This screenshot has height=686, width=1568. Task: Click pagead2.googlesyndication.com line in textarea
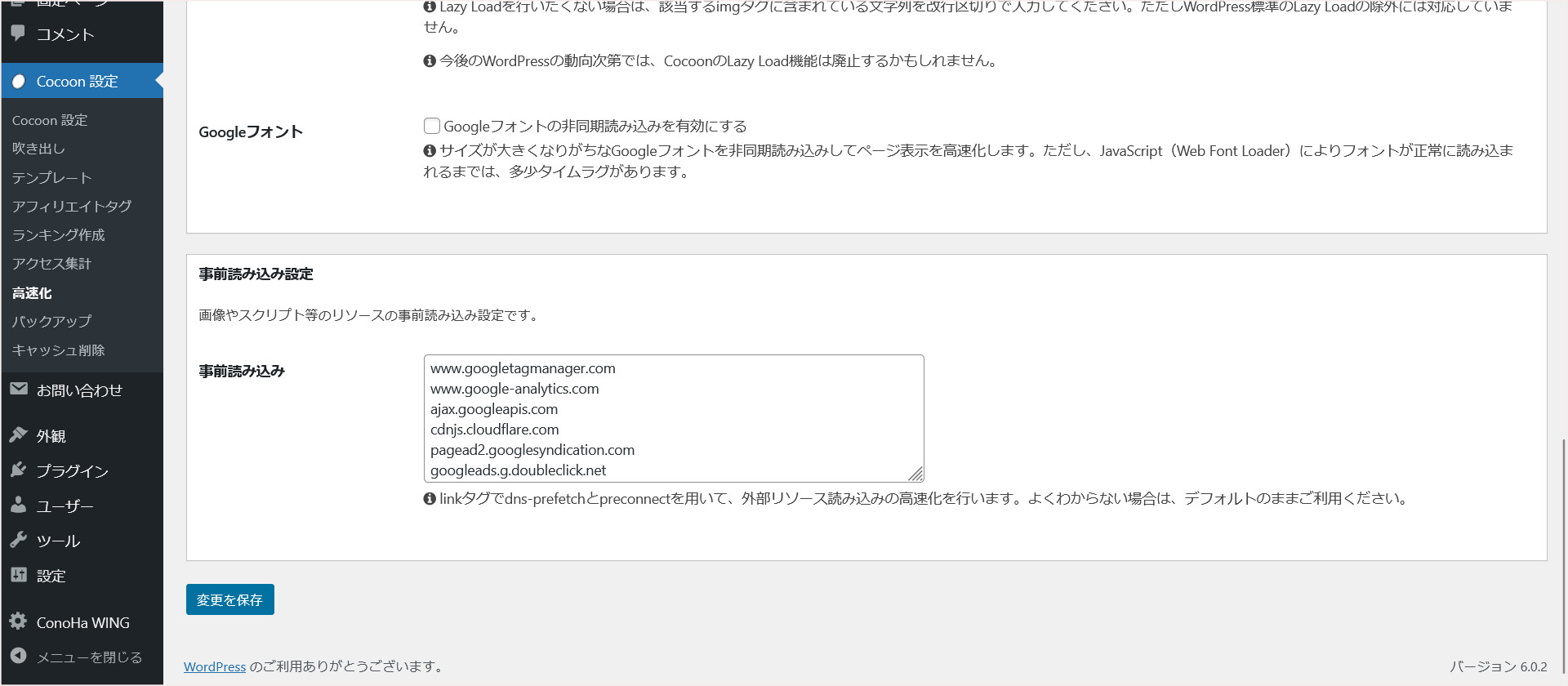tap(532, 450)
